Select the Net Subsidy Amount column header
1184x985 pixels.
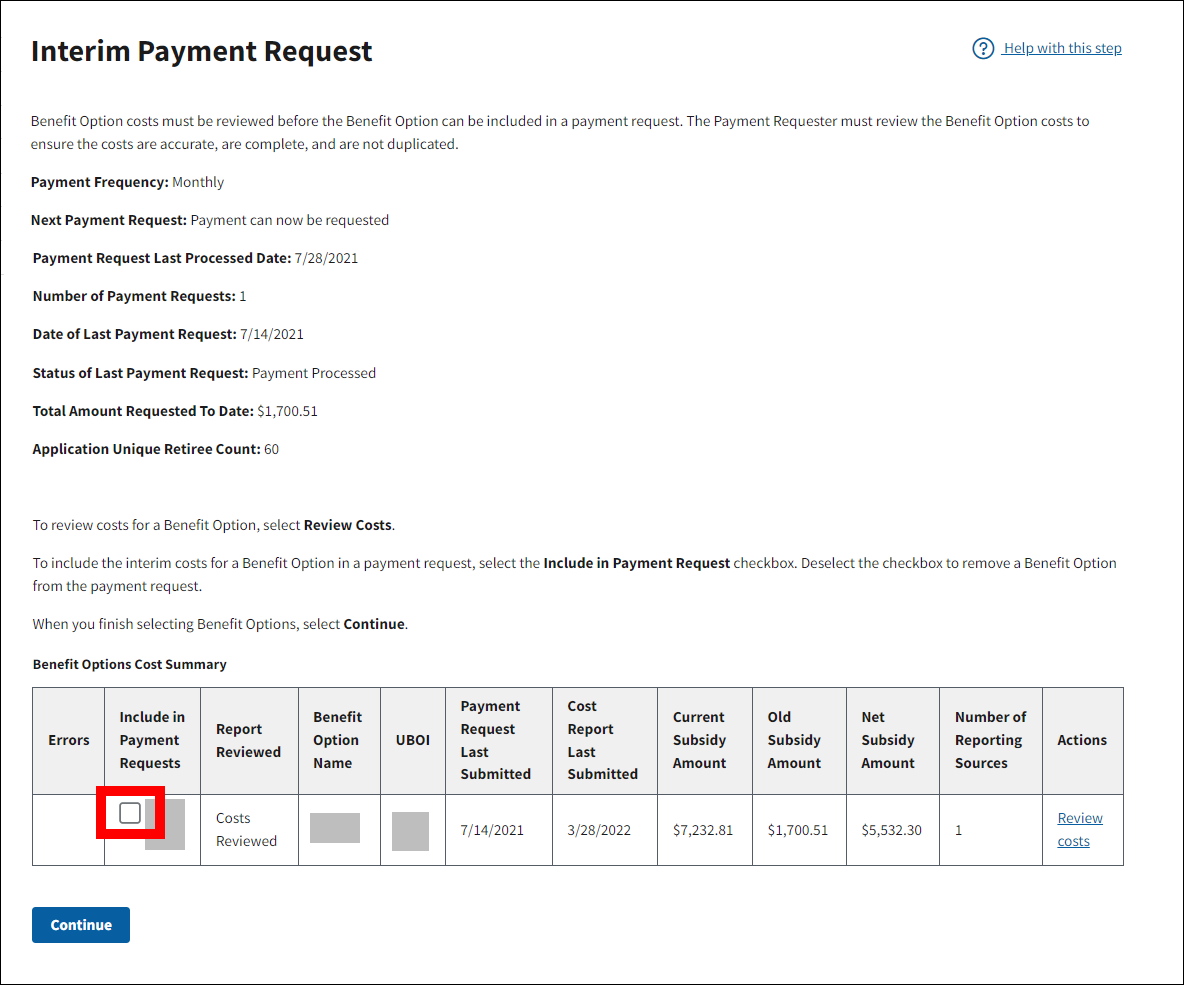pos(888,740)
